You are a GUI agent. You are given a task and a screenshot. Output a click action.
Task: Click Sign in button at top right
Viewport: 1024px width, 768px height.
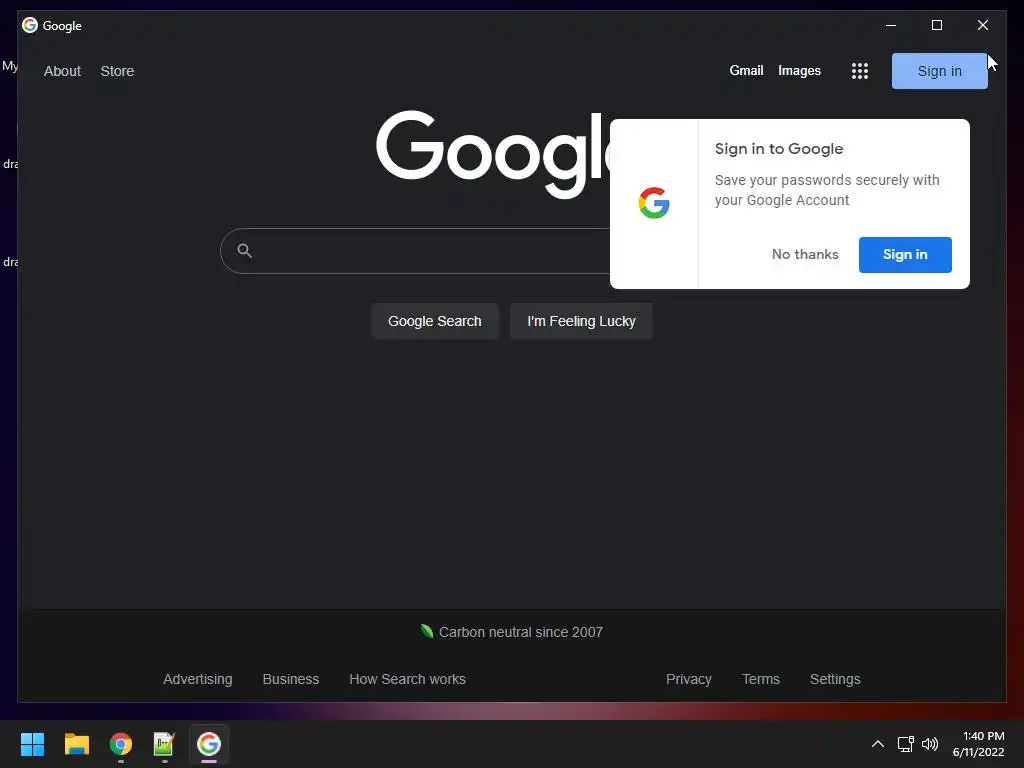(939, 71)
